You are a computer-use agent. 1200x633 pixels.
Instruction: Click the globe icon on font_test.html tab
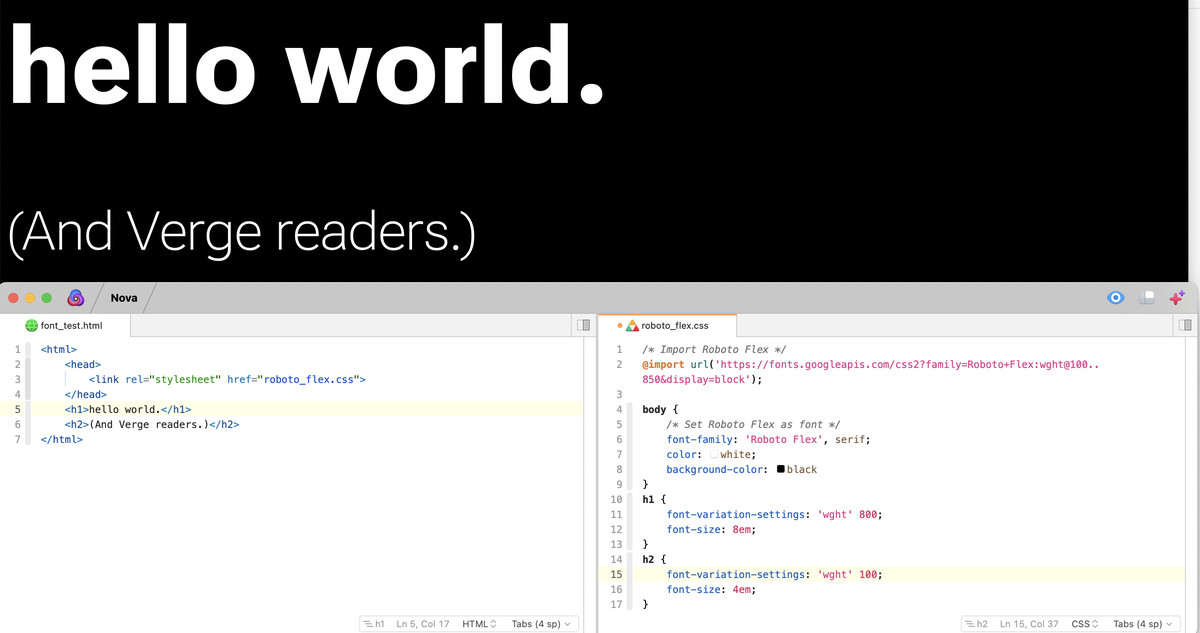click(x=32, y=326)
